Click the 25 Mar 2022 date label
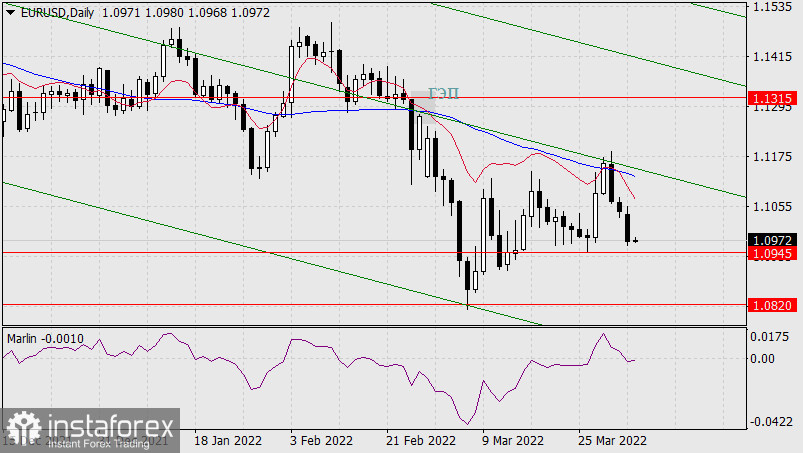Image resolution: width=803 pixels, height=453 pixels. point(612,441)
